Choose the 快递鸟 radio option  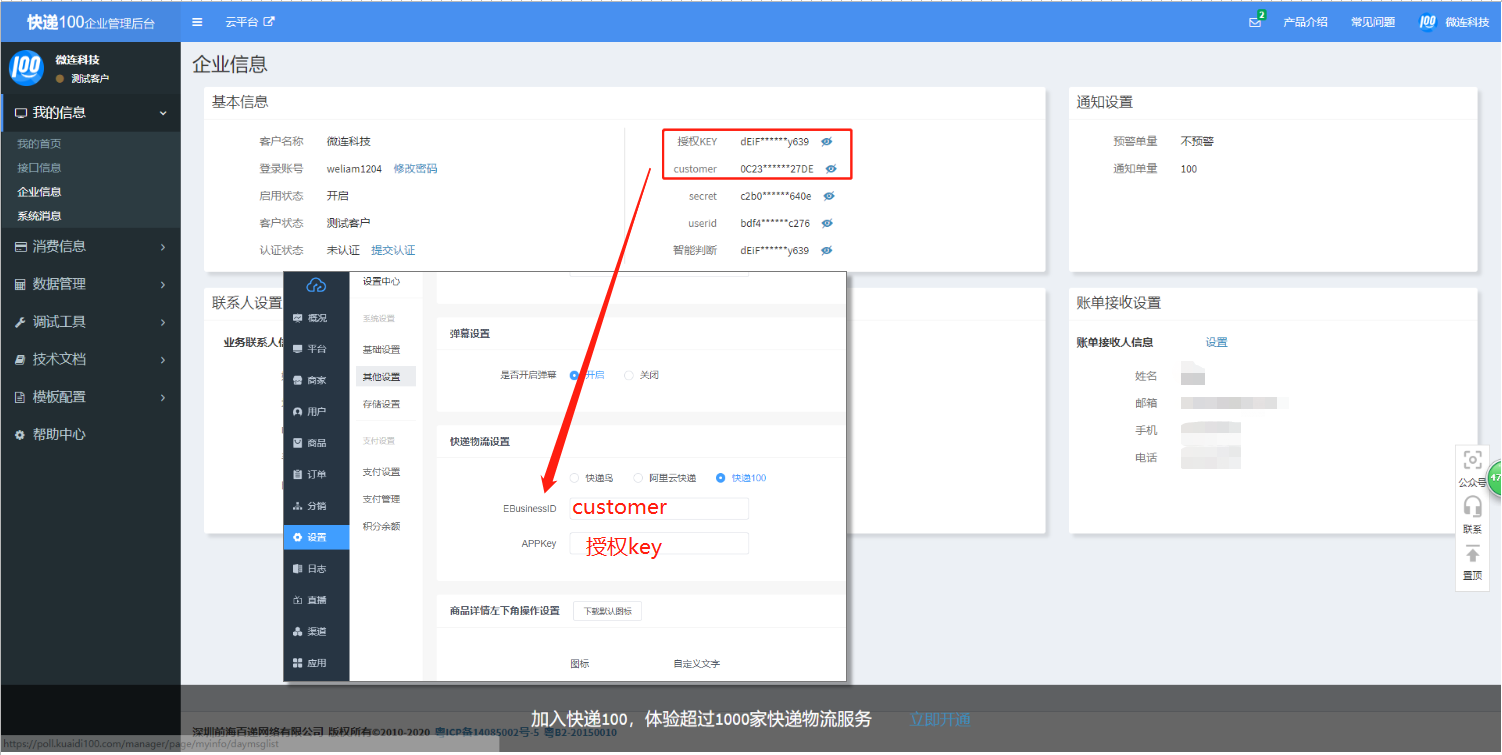coord(574,478)
